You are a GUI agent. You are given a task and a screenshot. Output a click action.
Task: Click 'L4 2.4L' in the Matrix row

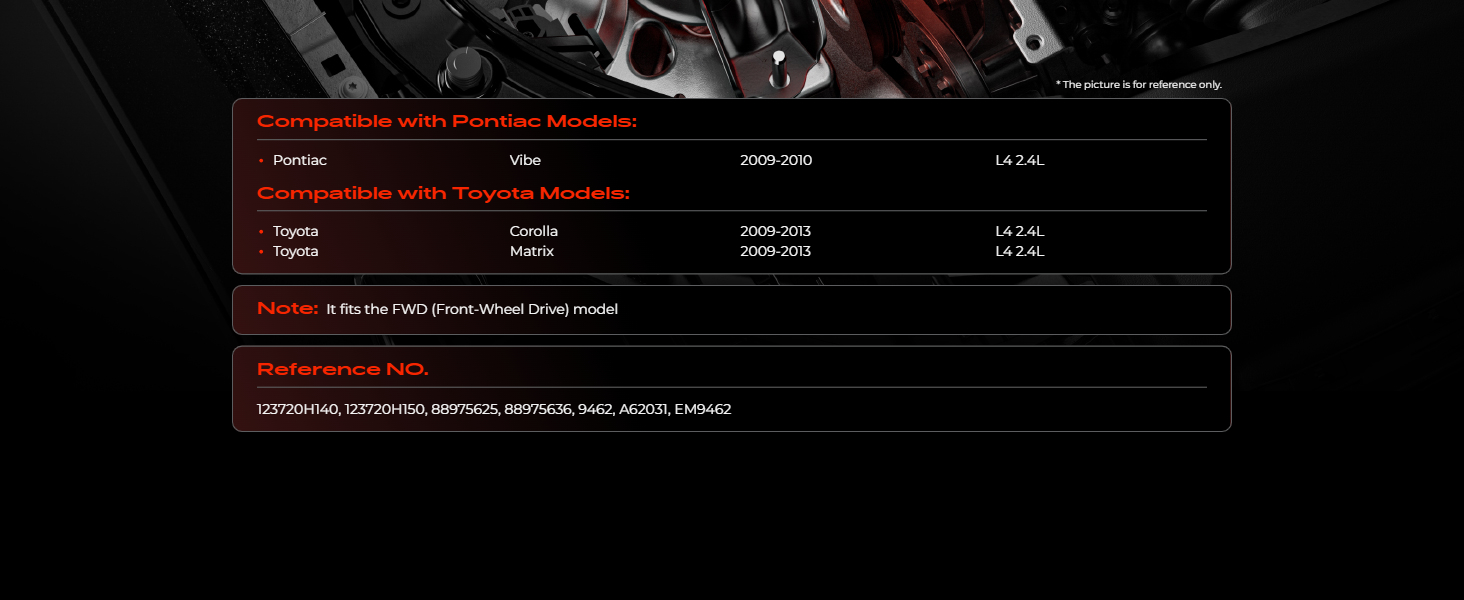pyautogui.click(x=1020, y=251)
